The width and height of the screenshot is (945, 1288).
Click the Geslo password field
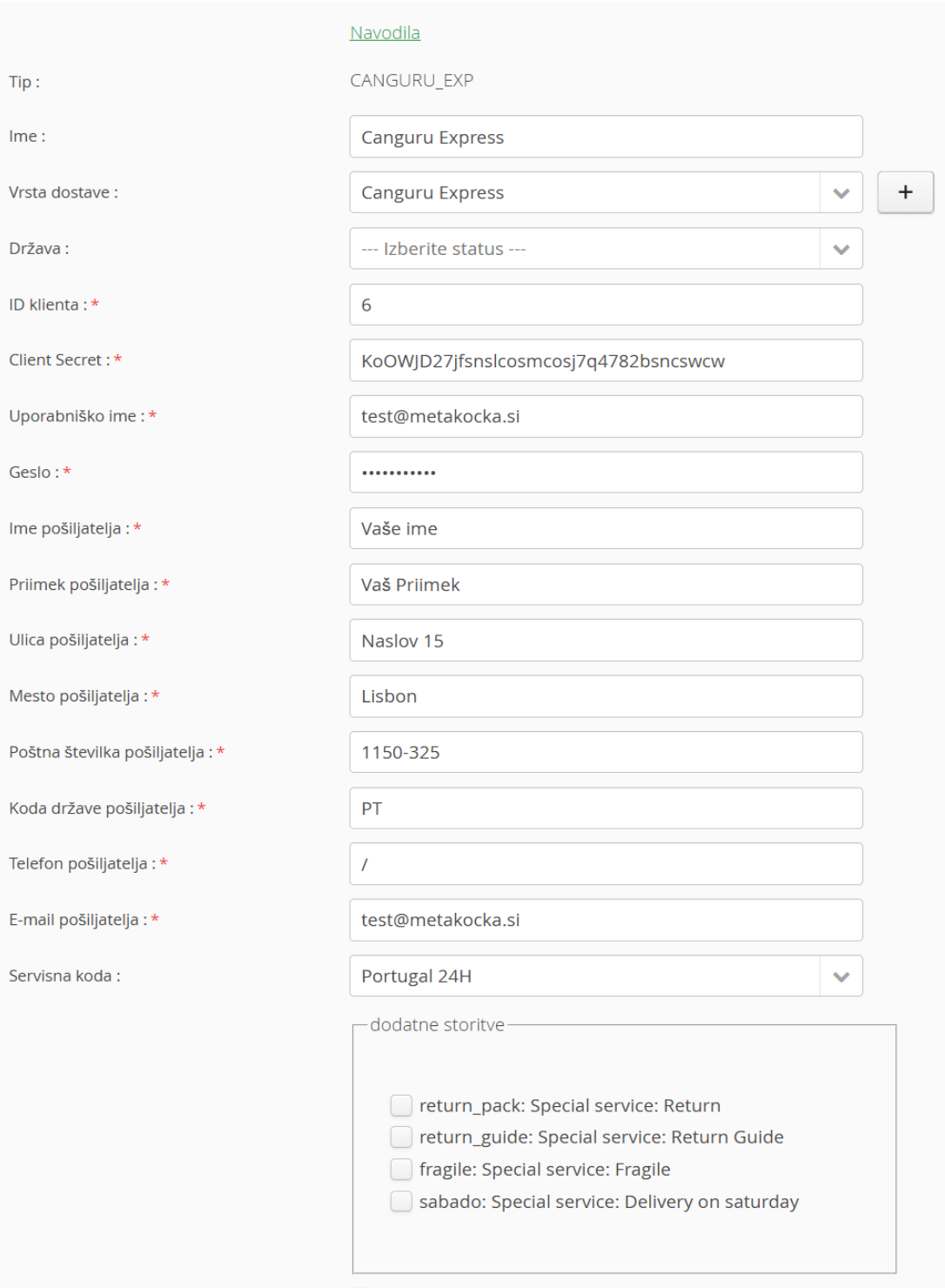click(x=606, y=473)
